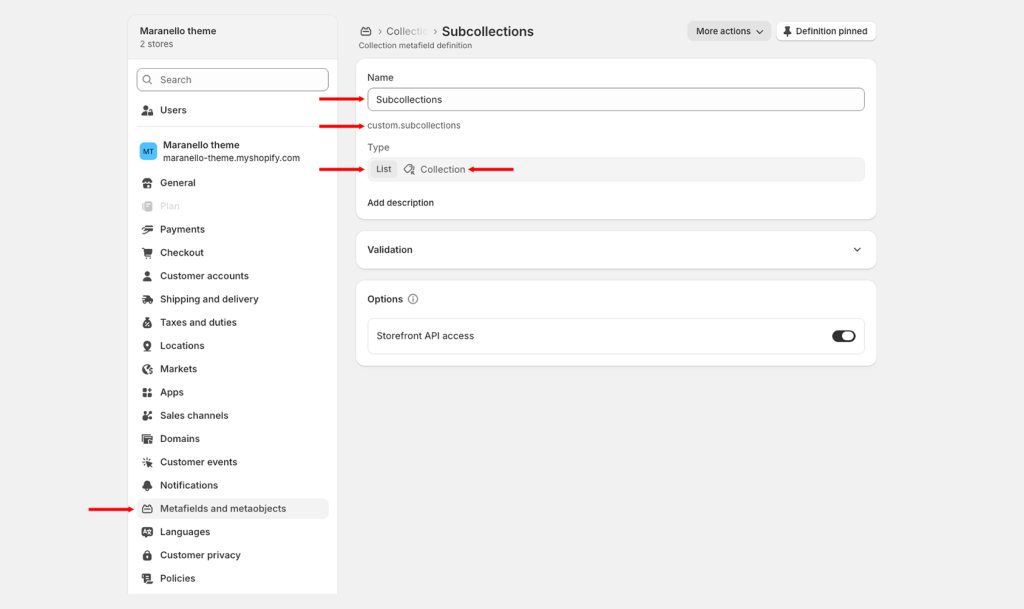Go back to Collections breadcrumb

coord(406,31)
